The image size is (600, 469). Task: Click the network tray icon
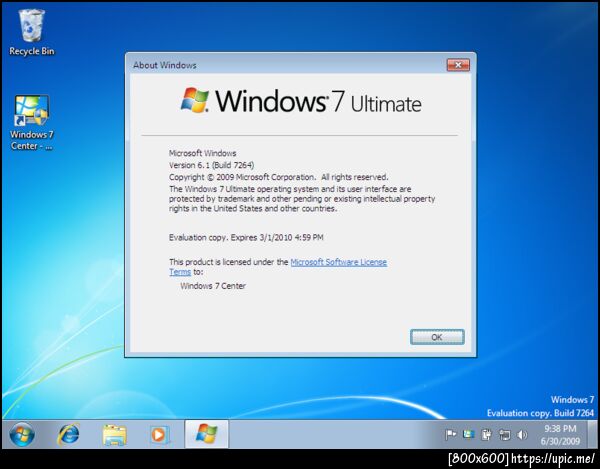(x=504, y=435)
